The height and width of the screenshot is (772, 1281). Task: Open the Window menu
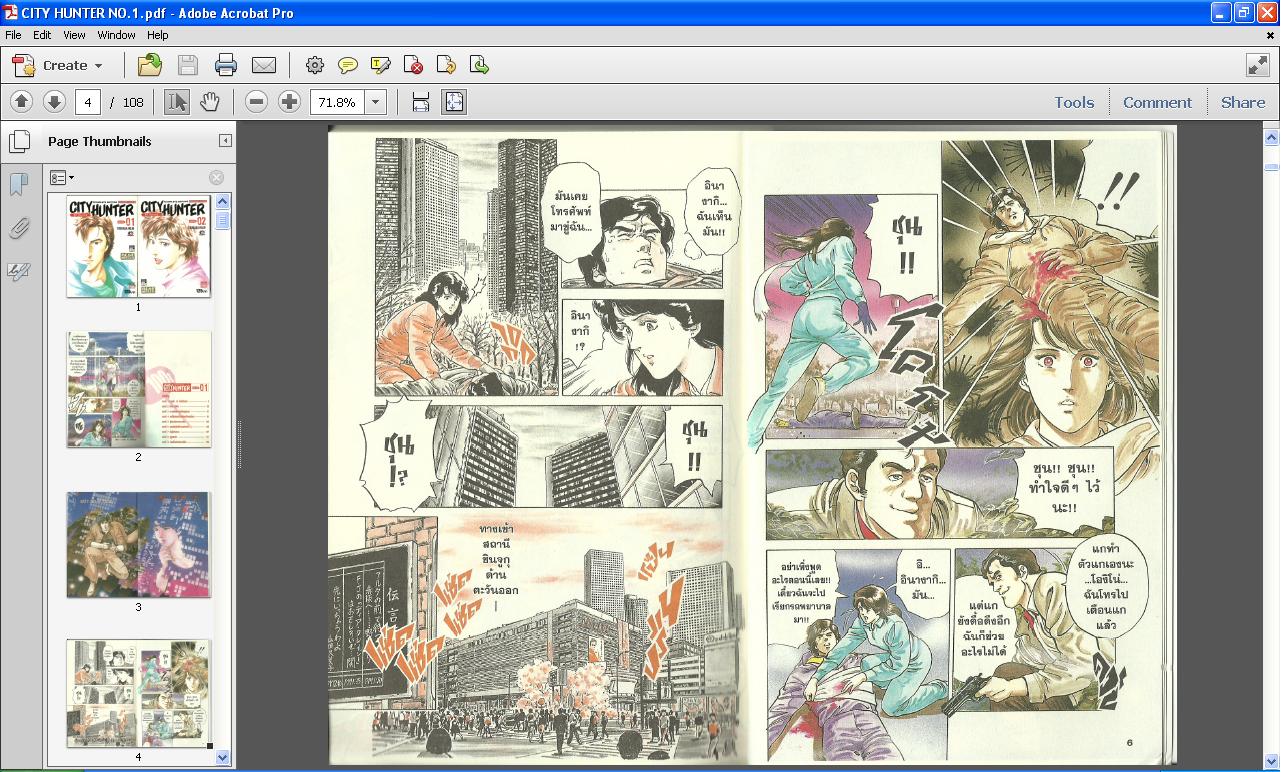(x=116, y=35)
